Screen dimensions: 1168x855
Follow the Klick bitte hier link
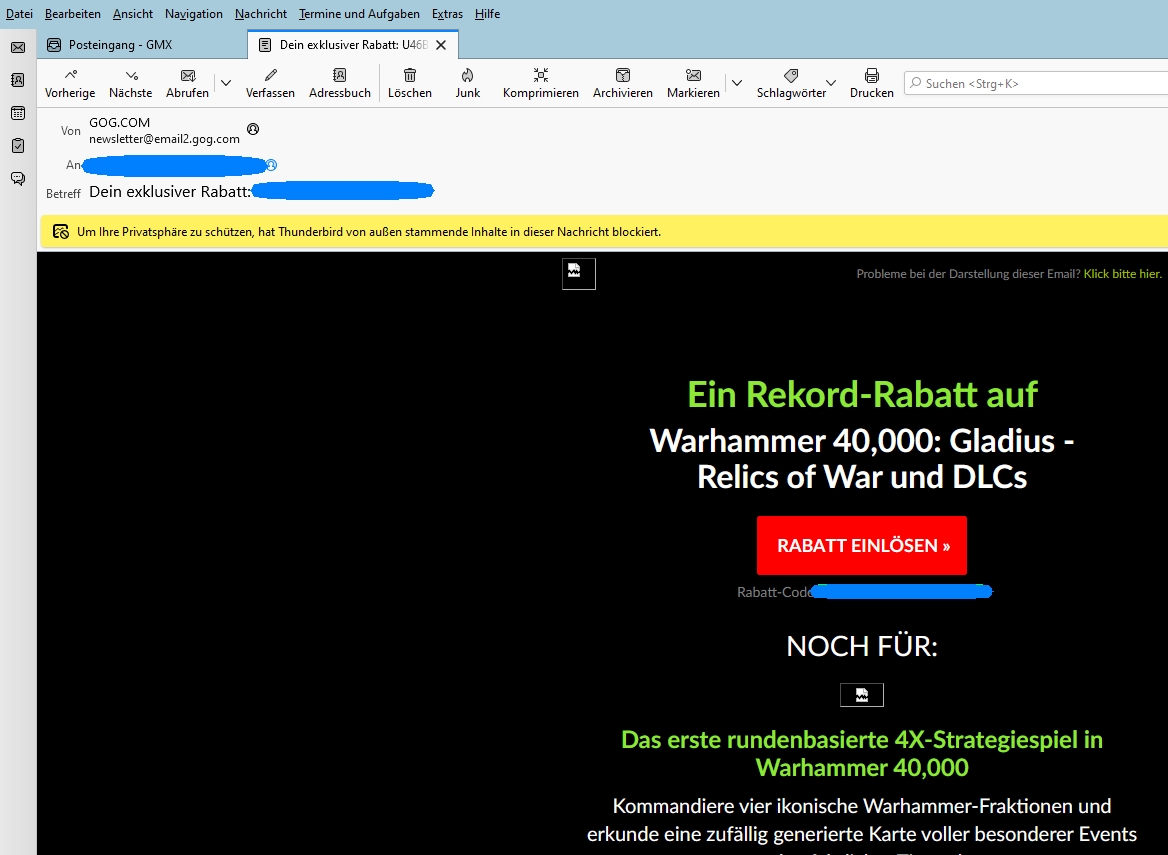(1123, 273)
